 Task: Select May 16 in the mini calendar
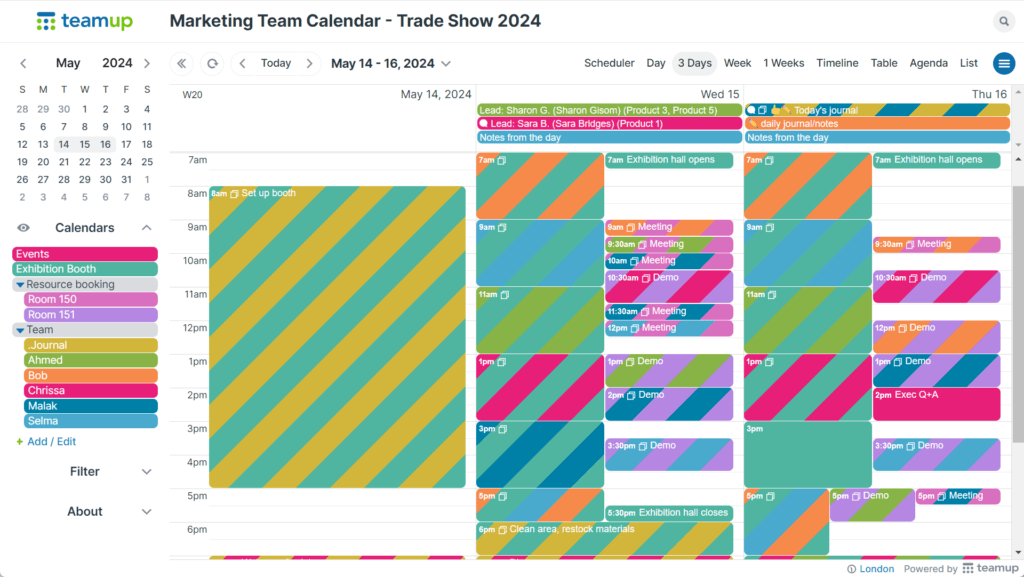tap(104, 144)
